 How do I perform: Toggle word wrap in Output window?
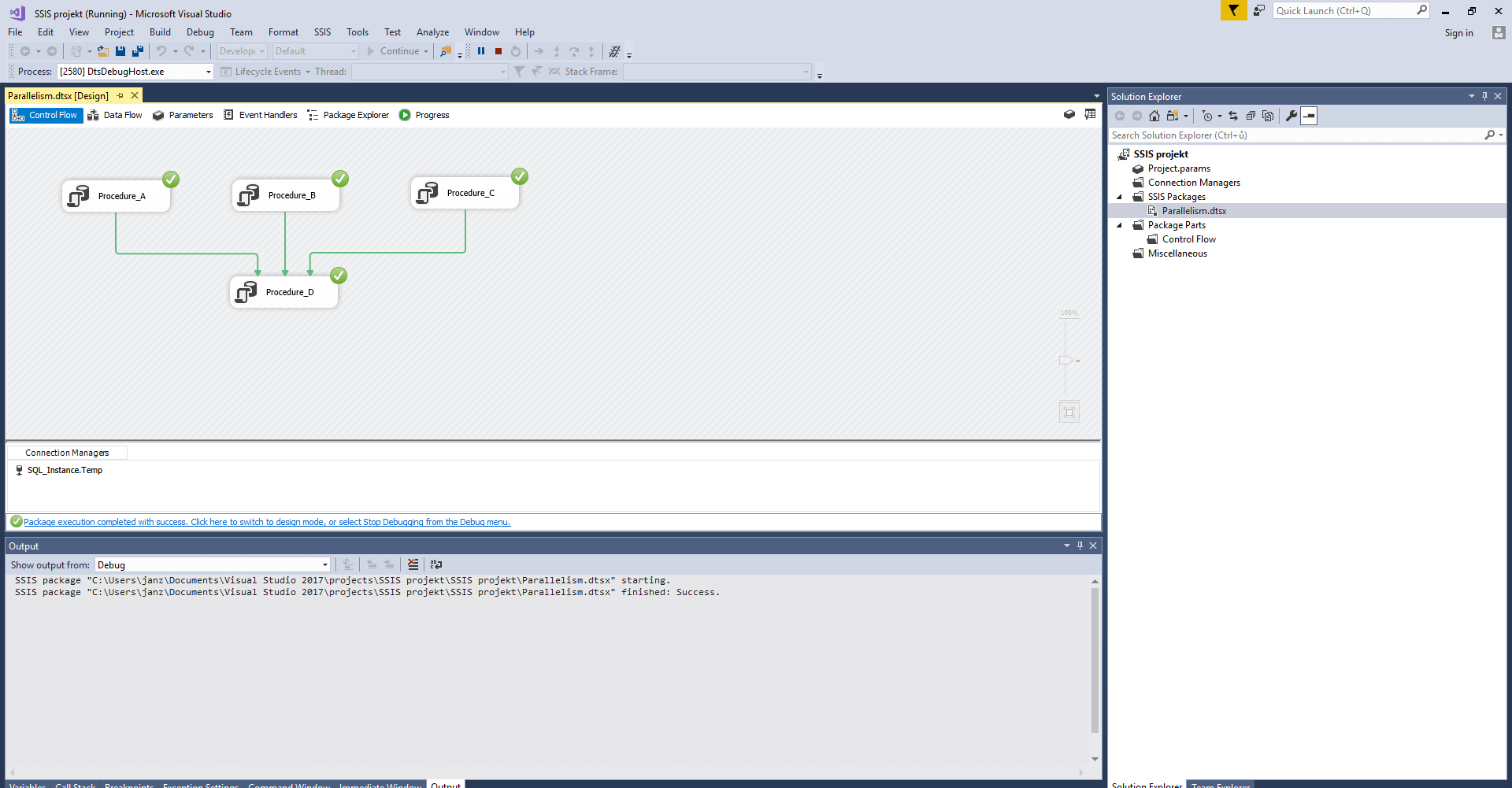pyautogui.click(x=436, y=564)
